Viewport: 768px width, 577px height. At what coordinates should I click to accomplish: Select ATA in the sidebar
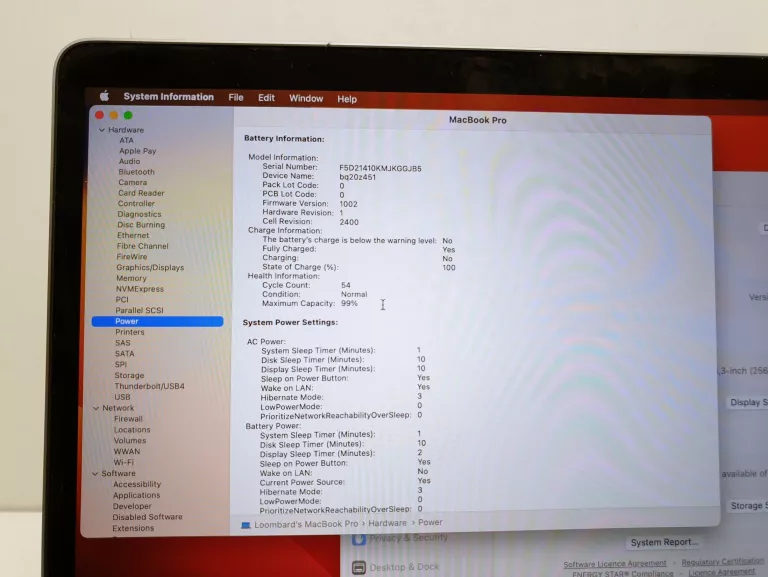click(x=126, y=140)
